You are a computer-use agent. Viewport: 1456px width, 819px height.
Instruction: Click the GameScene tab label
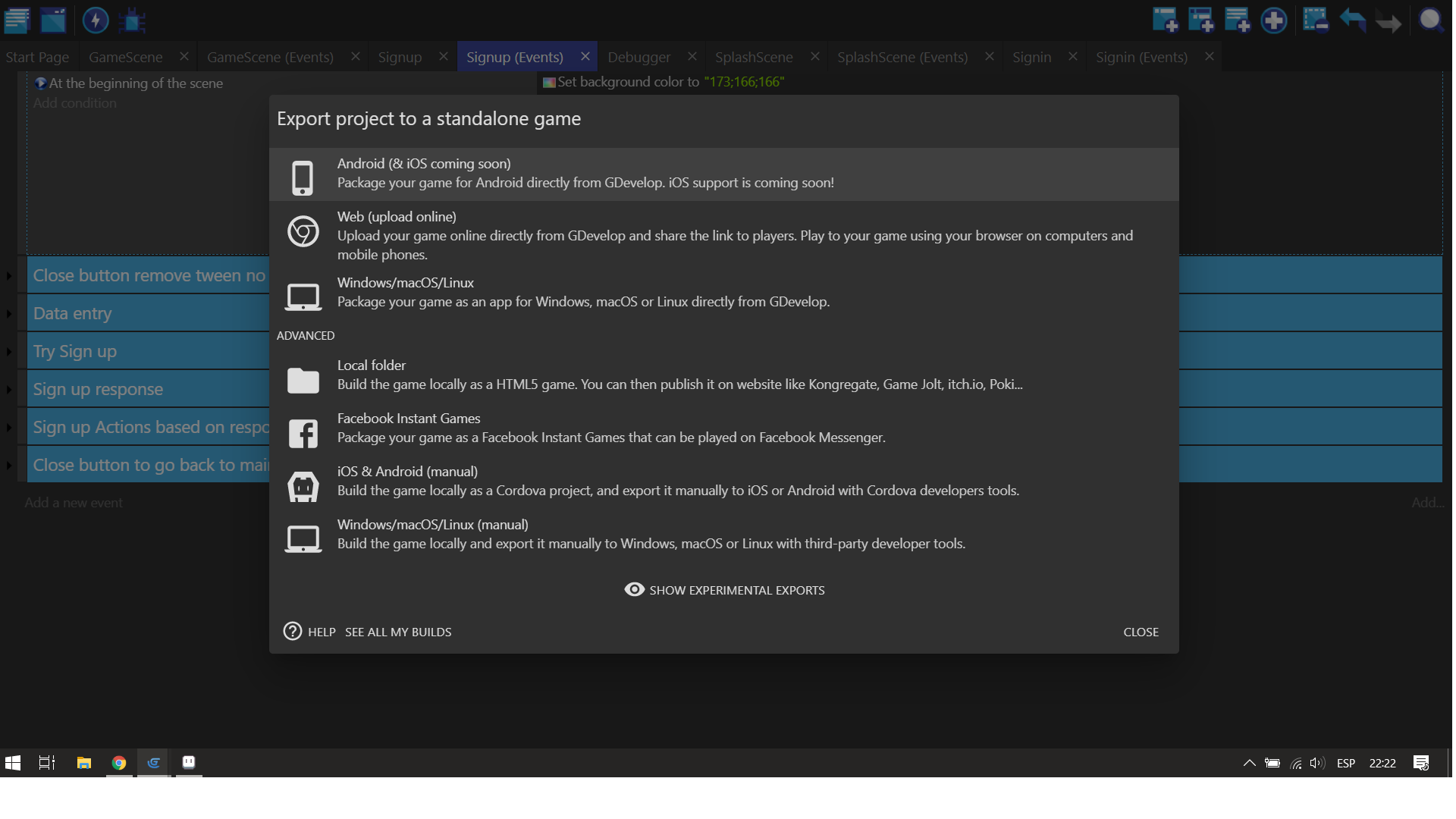125,56
